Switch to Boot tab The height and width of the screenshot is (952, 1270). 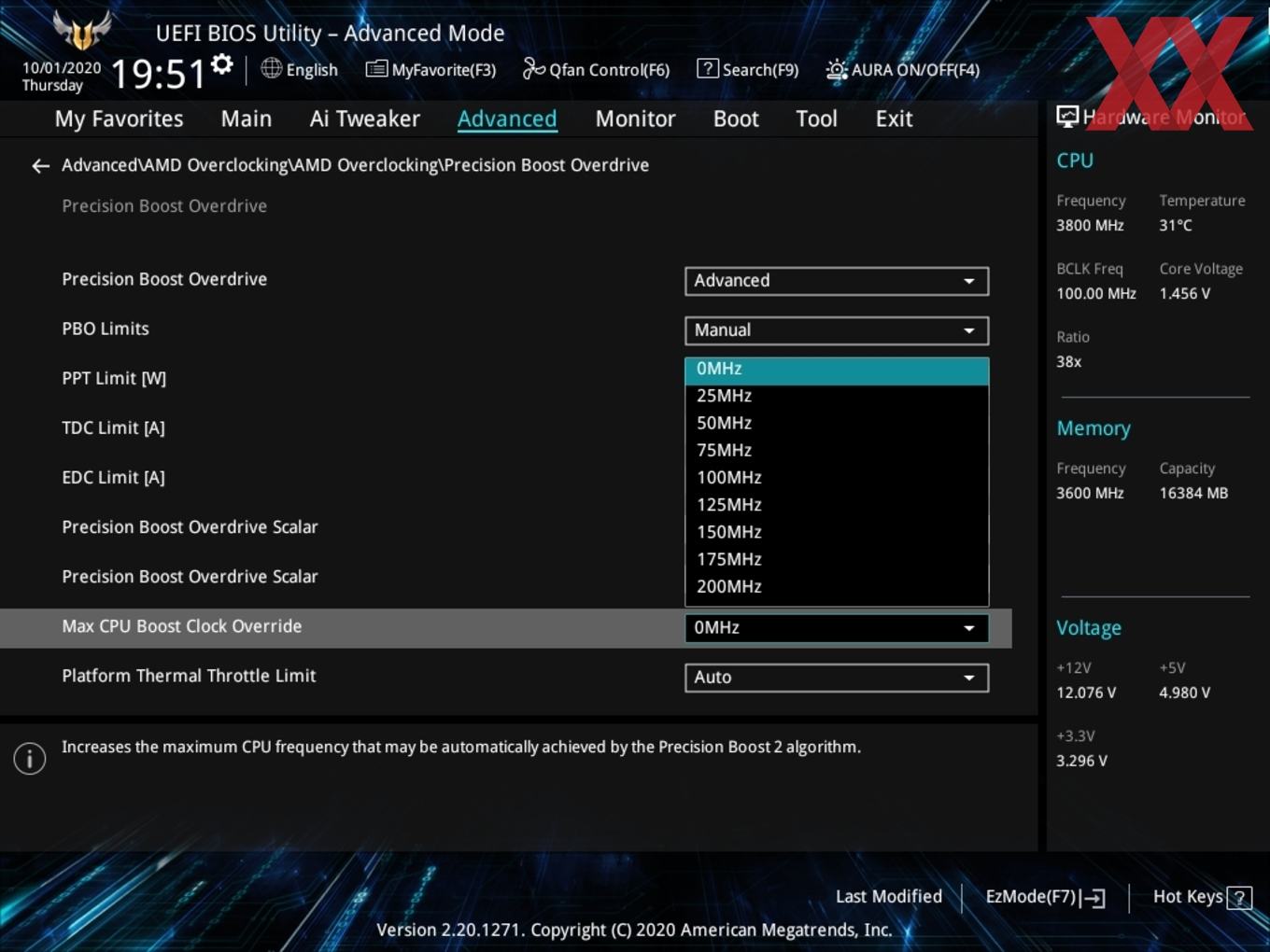coord(736,119)
